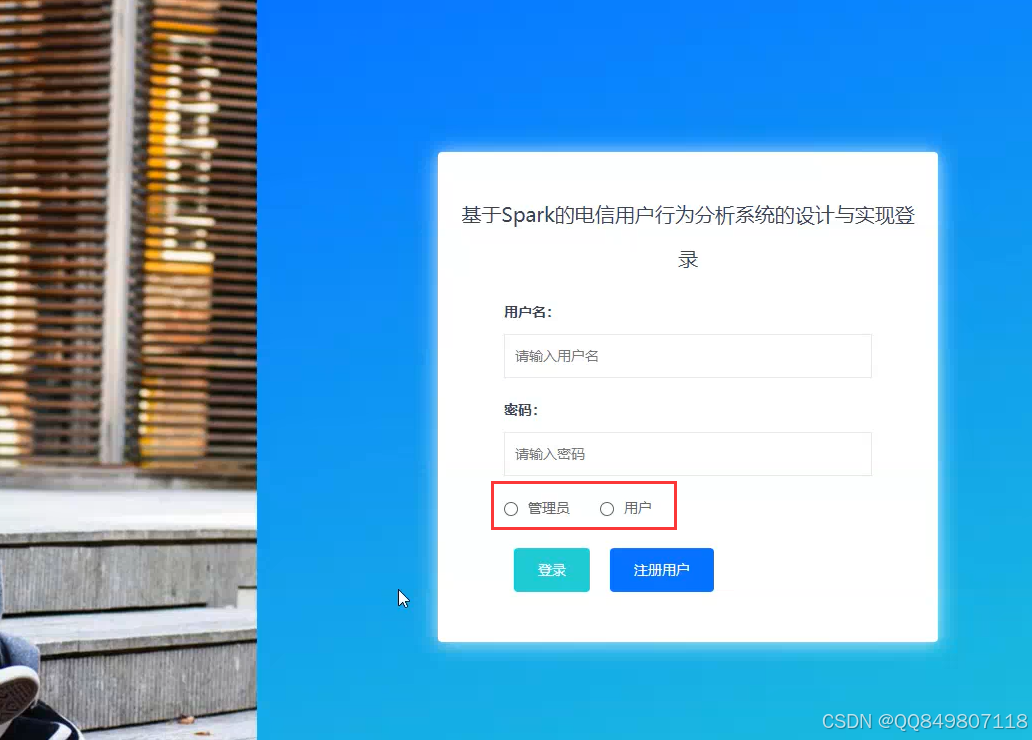Viewport: 1032px width, 740px height.
Task: Click the wooden slatted building photo
Action: point(128,230)
